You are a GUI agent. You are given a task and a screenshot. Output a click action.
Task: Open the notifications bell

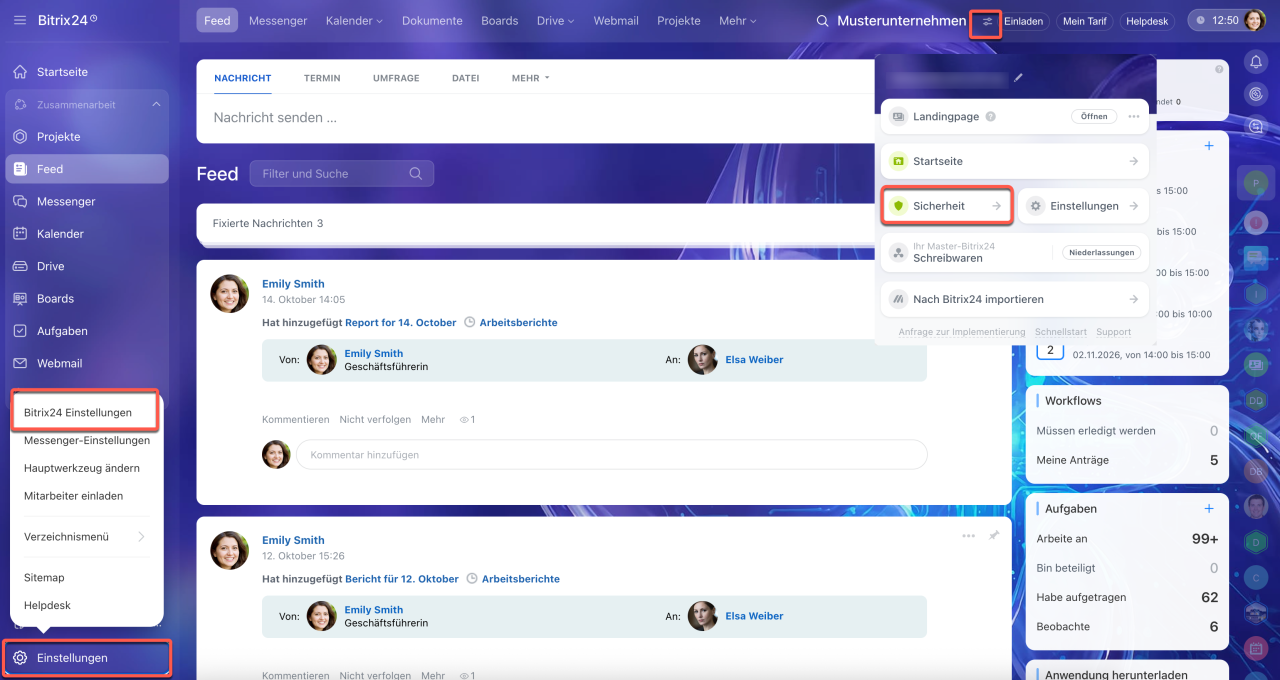tap(1256, 62)
